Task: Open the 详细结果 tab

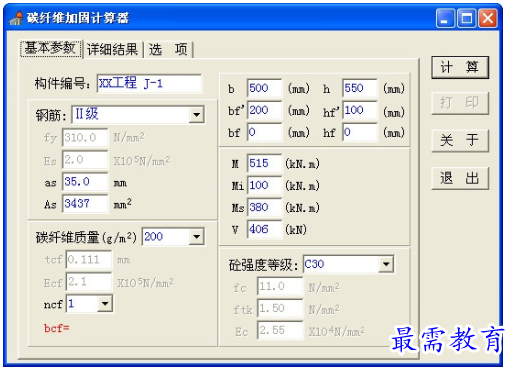Action: pos(113,50)
